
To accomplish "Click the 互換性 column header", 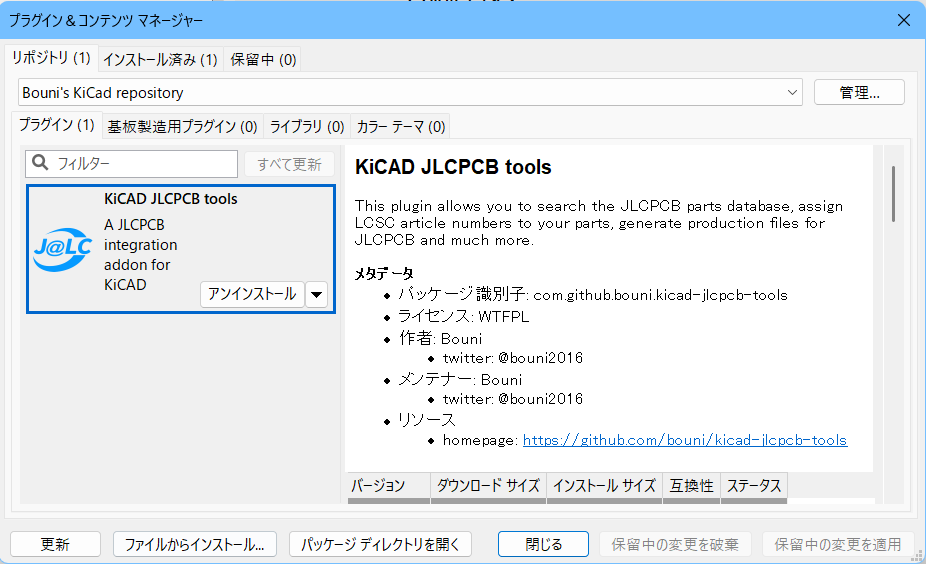I will click(x=692, y=487).
